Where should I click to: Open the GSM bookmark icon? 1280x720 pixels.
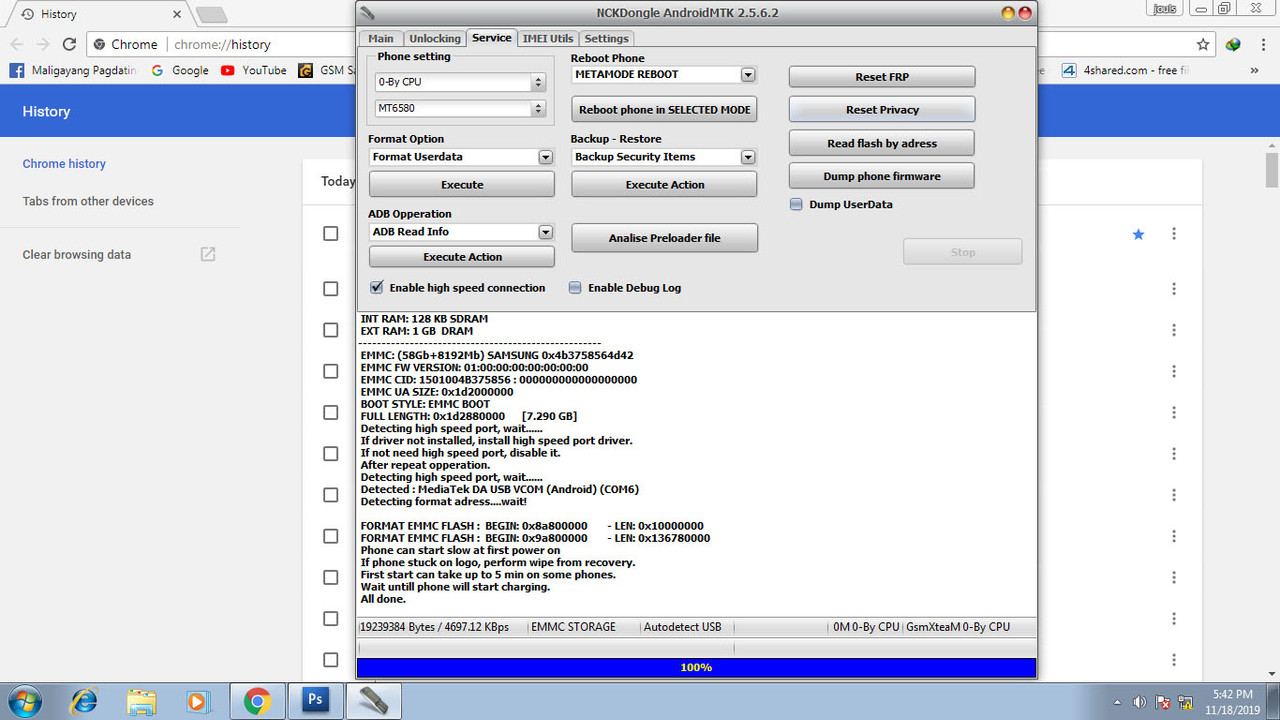[305, 70]
